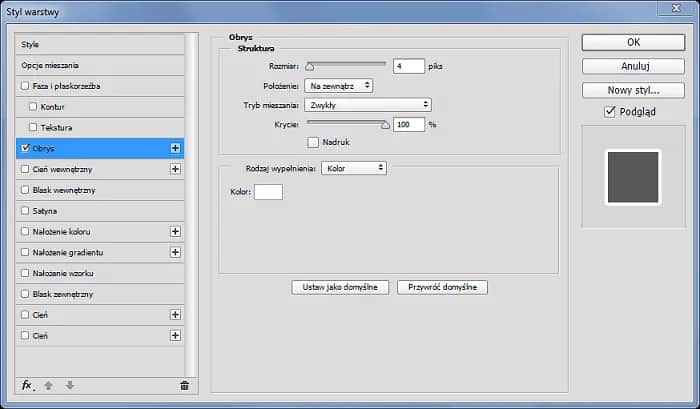Click the move effect up arrow
This screenshot has height=409, width=700.
pos(48,385)
